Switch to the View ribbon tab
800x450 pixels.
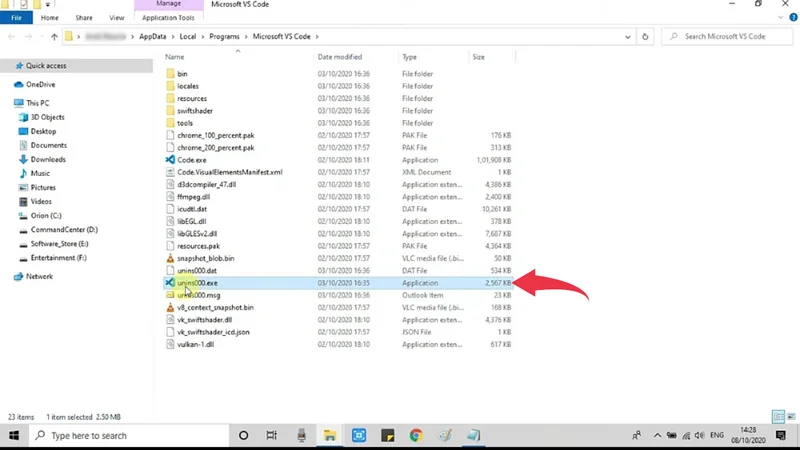pos(117,18)
